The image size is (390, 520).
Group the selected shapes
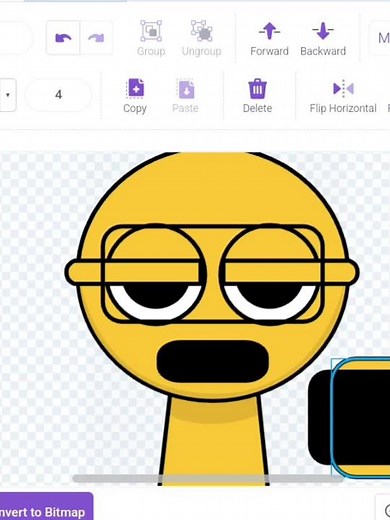pyautogui.click(x=151, y=38)
